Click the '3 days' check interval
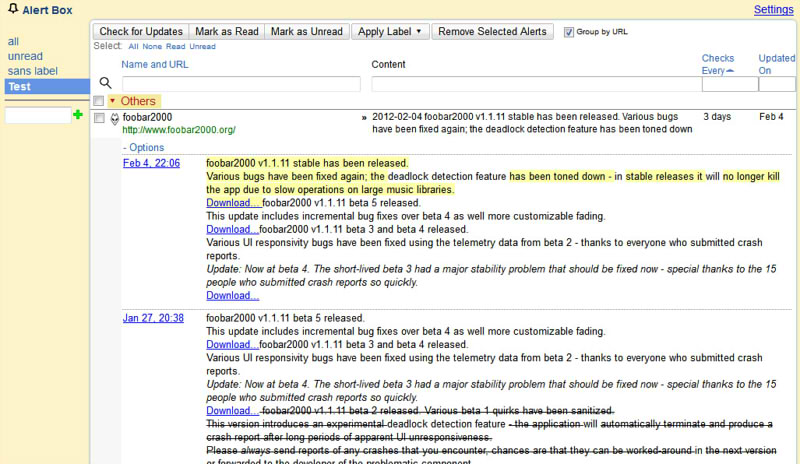This screenshot has width=800, height=464. pos(717,117)
